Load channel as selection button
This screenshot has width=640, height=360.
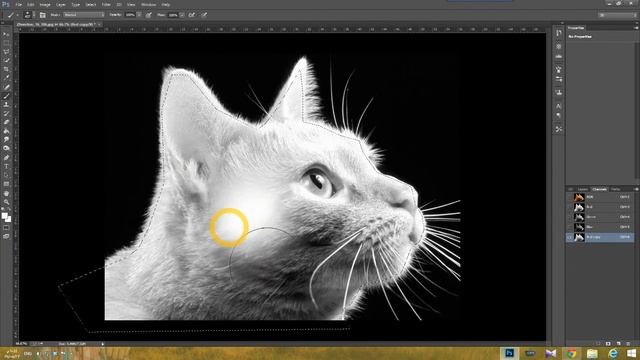598,344
